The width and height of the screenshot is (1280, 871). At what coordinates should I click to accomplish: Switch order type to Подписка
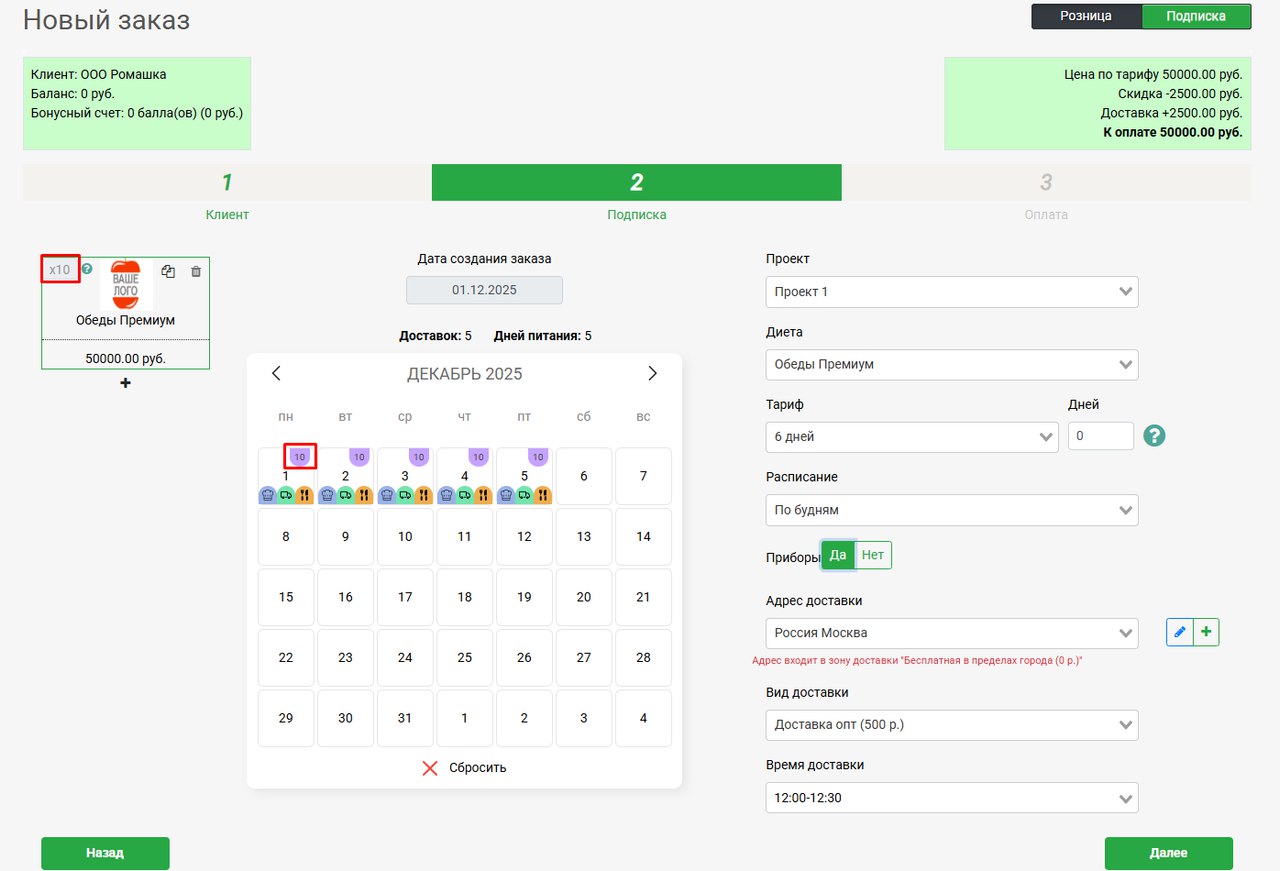pyautogui.click(x=1195, y=16)
